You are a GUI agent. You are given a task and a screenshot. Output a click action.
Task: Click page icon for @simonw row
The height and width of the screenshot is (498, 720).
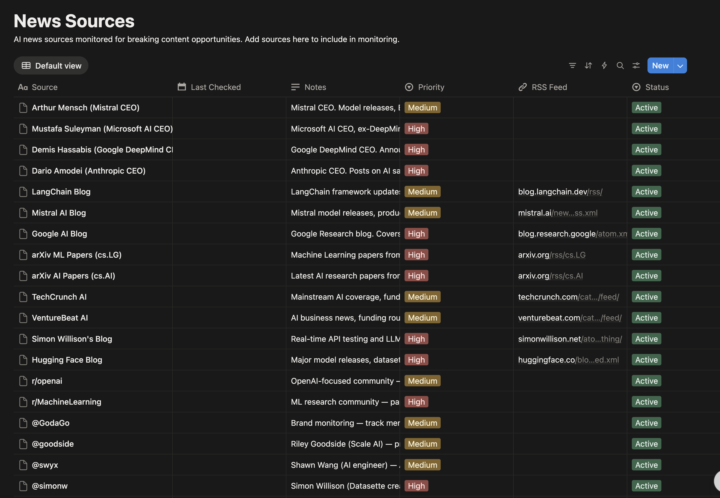23,486
